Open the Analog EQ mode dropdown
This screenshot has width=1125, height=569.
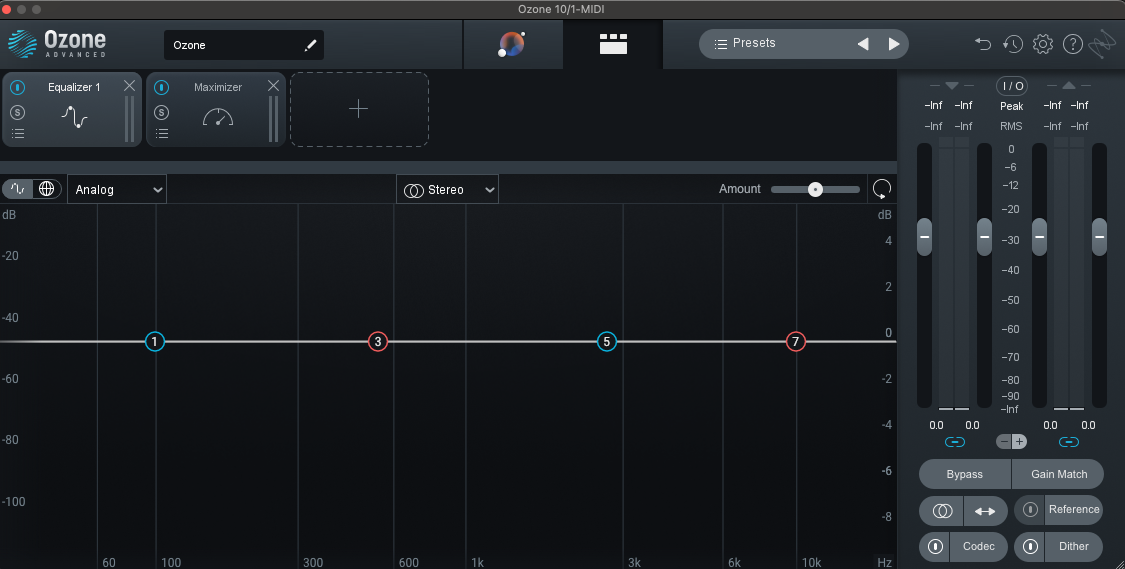117,189
